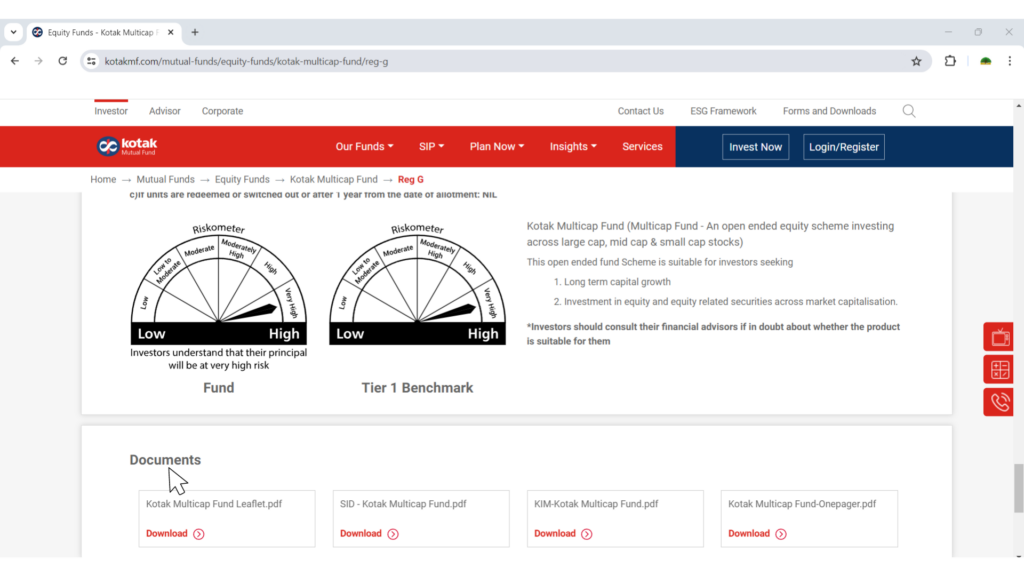Open the Contact Us link
Image resolution: width=1024 pixels, height=576 pixels.
641,111
